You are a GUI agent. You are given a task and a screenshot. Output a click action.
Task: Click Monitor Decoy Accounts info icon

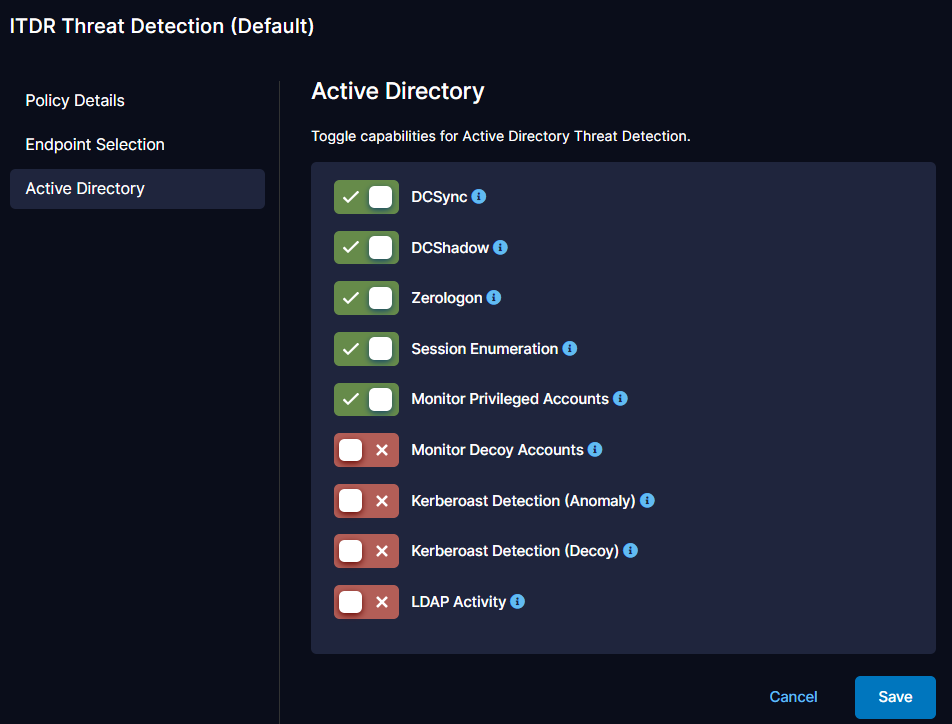tap(595, 450)
